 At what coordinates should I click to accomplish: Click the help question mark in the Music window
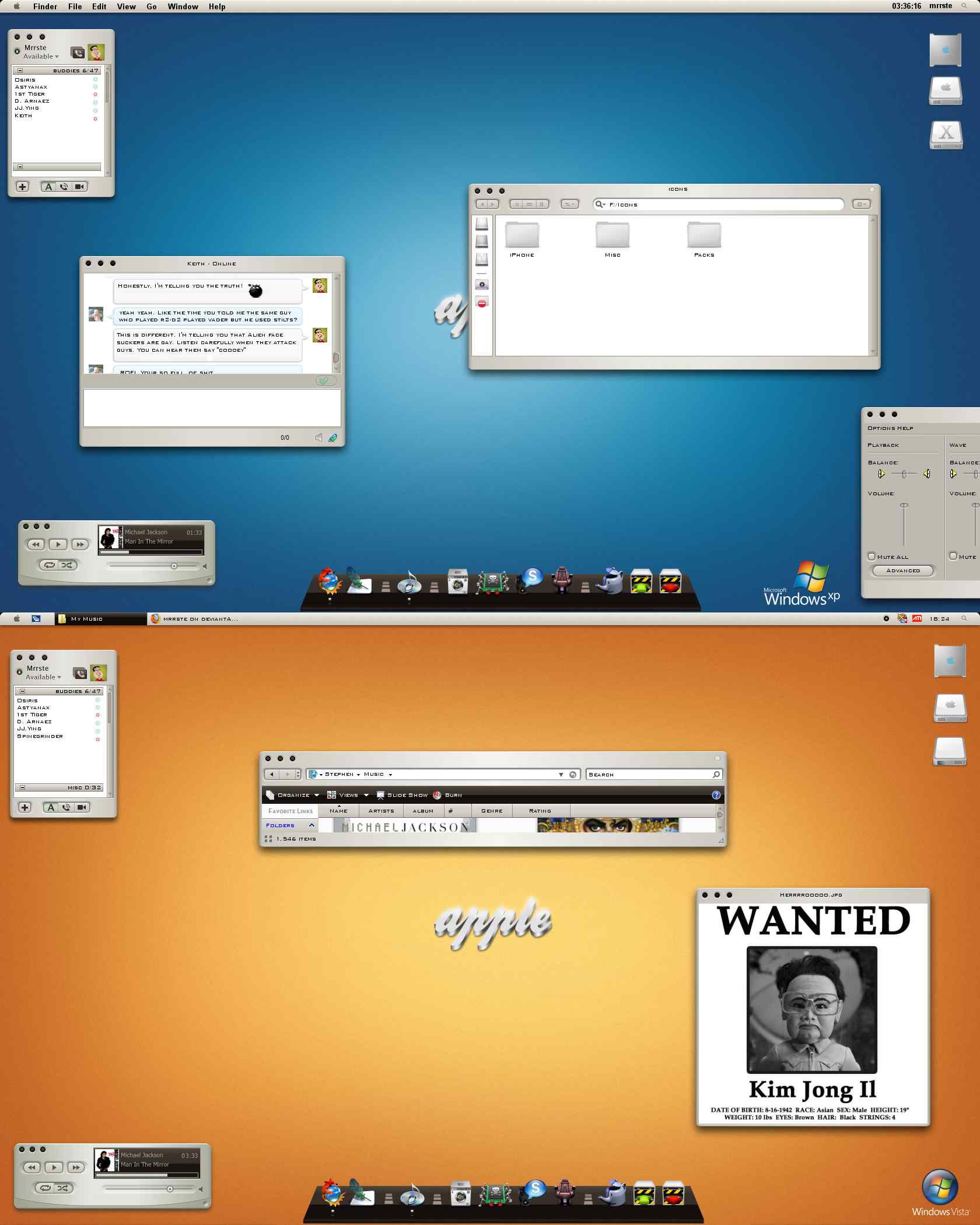coord(716,795)
